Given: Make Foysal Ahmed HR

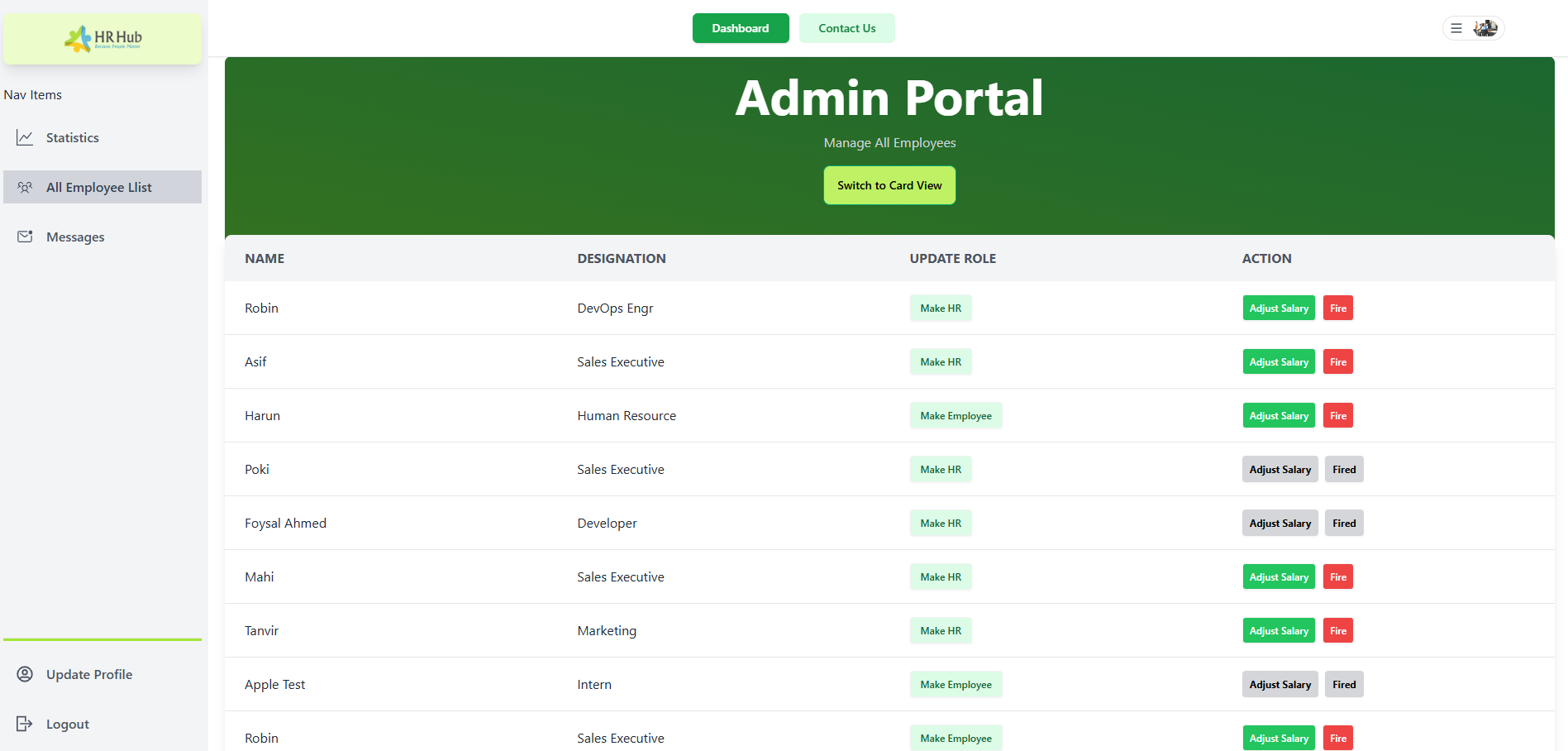Looking at the screenshot, I should click(x=941, y=523).
